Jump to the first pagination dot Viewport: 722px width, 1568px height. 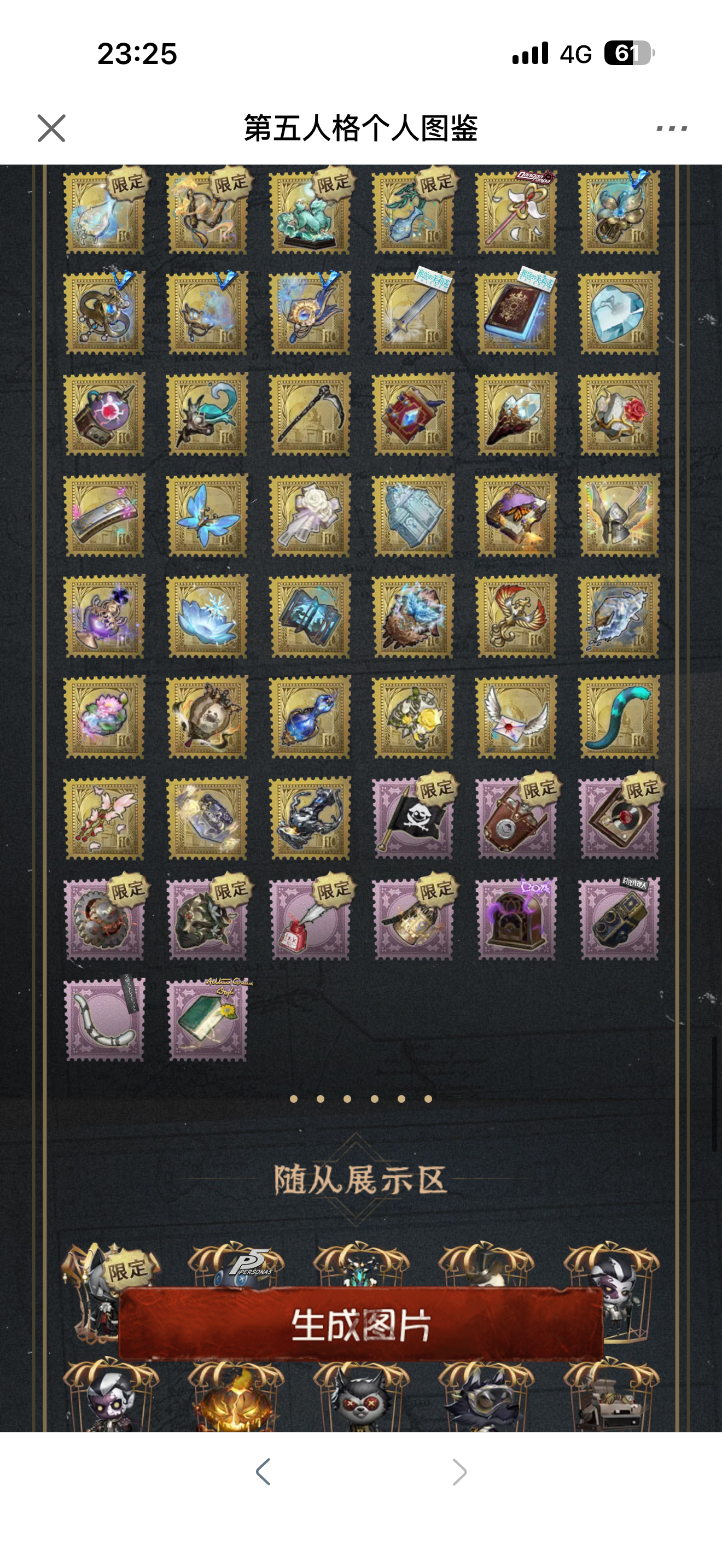[x=293, y=1099]
